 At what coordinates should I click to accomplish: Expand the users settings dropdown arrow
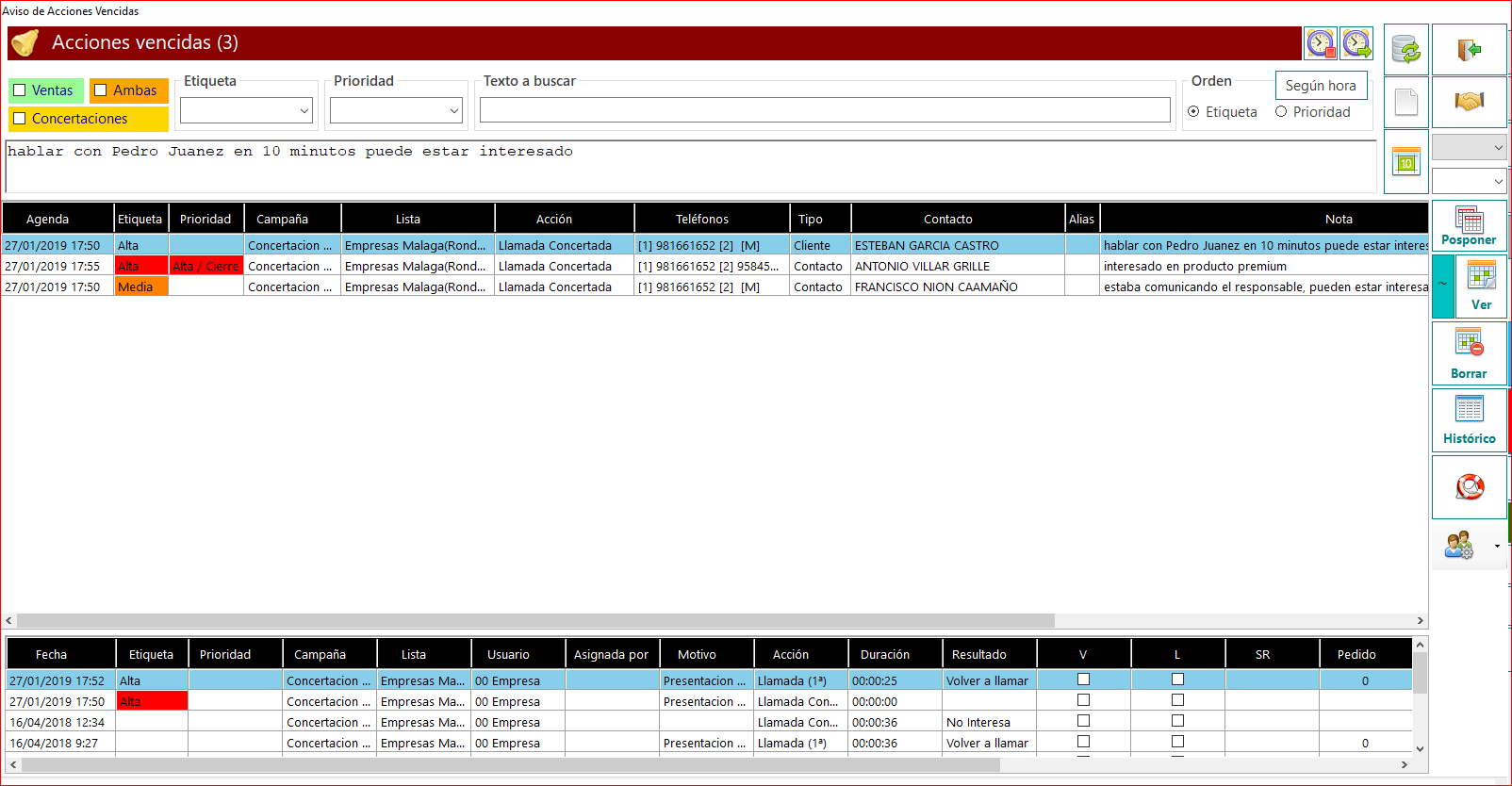click(x=1497, y=546)
